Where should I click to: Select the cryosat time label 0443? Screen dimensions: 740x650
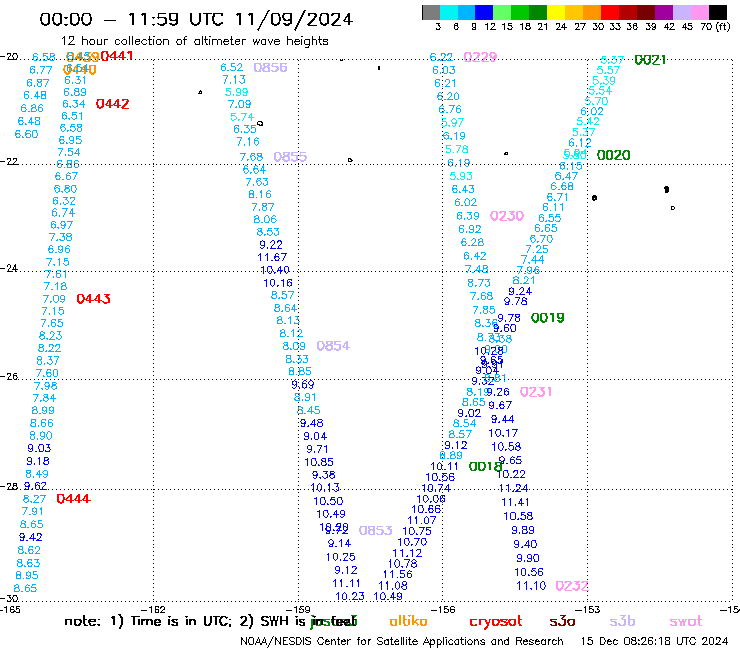point(93,299)
